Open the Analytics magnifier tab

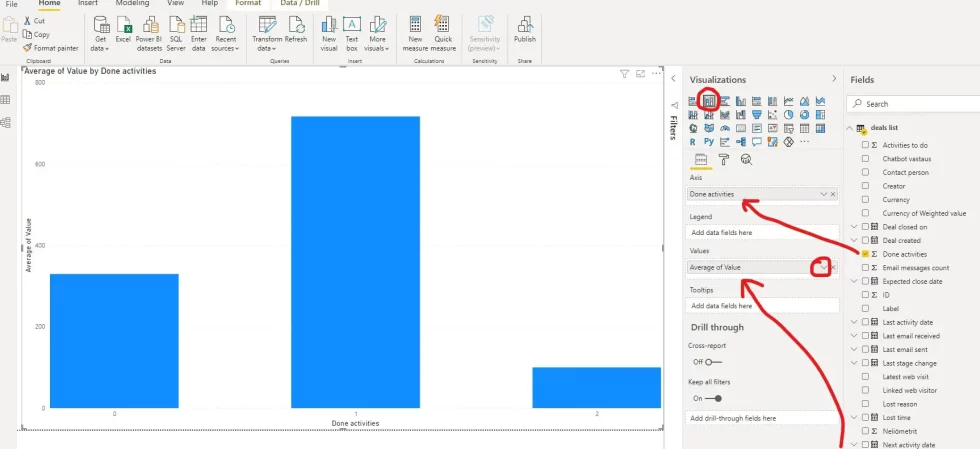click(x=746, y=159)
